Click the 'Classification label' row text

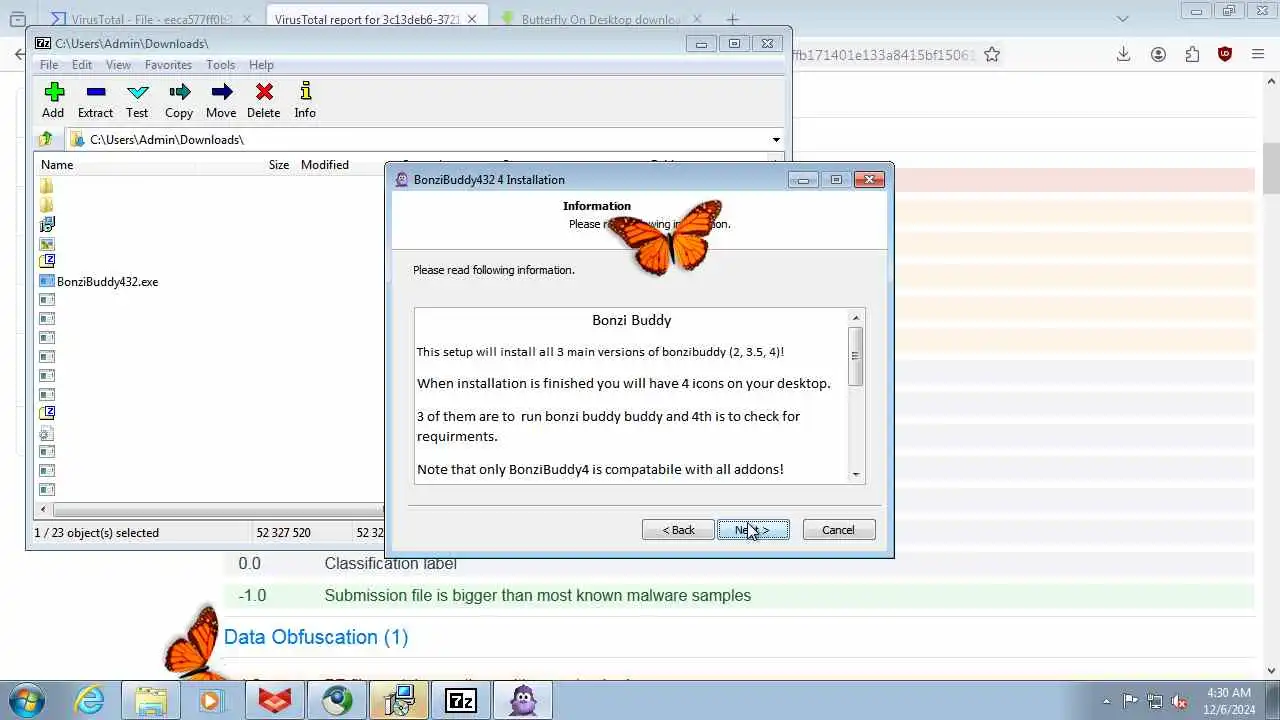390,563
